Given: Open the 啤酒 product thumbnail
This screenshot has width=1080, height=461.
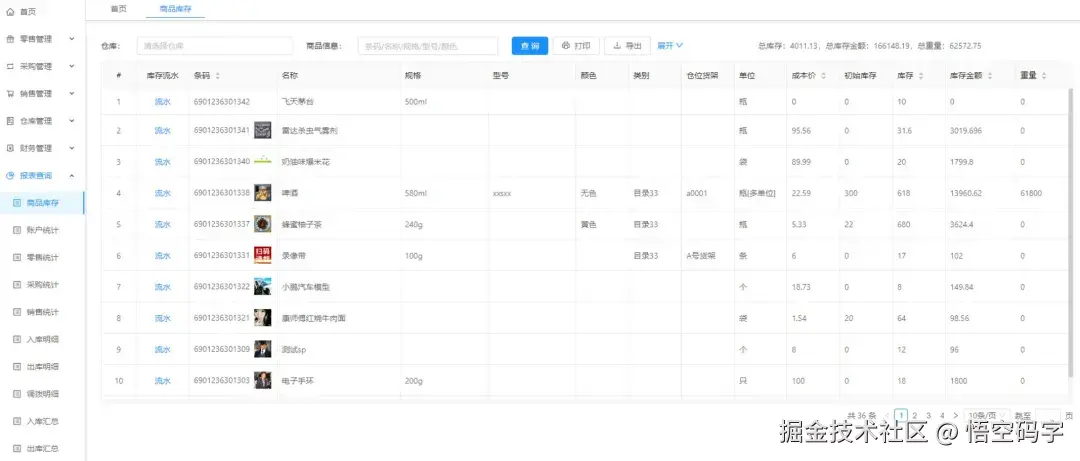Looking at the screenshot, I should click(x=262, y=193).
